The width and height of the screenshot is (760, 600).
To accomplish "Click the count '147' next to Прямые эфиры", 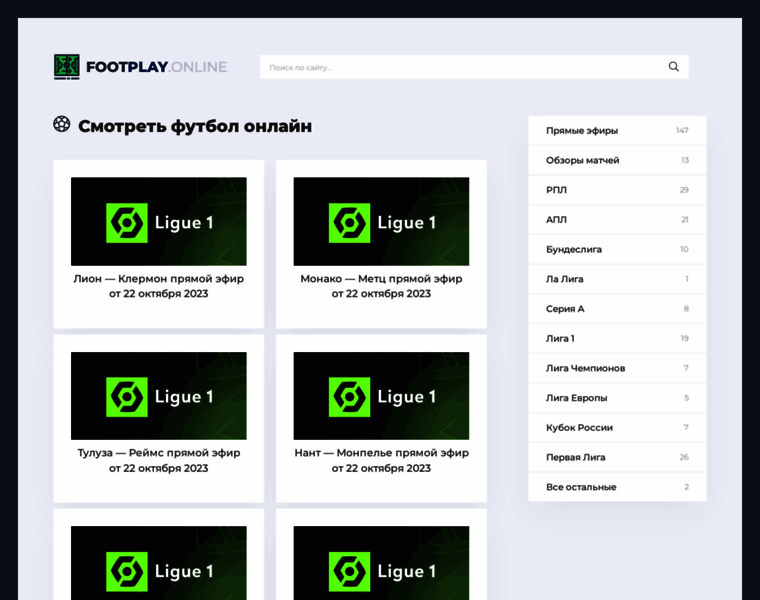I will coord(682,130).
